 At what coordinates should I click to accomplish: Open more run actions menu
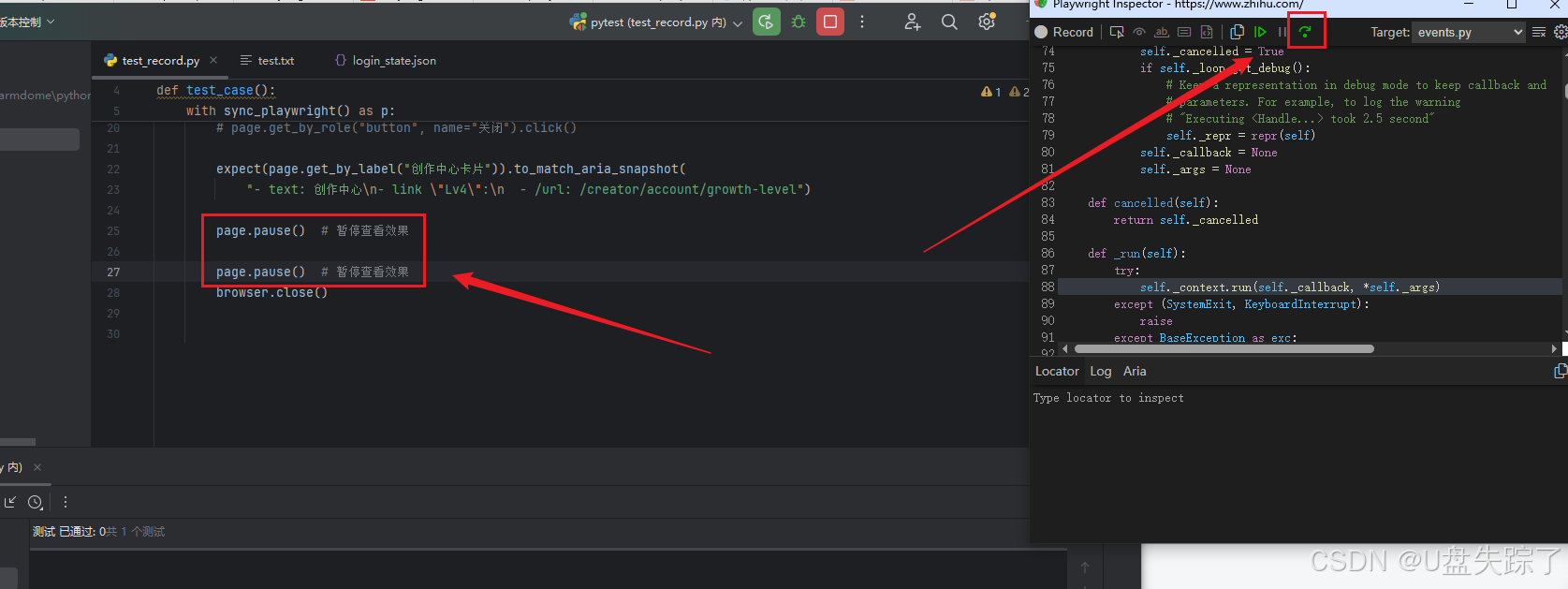tap(862, 22)
